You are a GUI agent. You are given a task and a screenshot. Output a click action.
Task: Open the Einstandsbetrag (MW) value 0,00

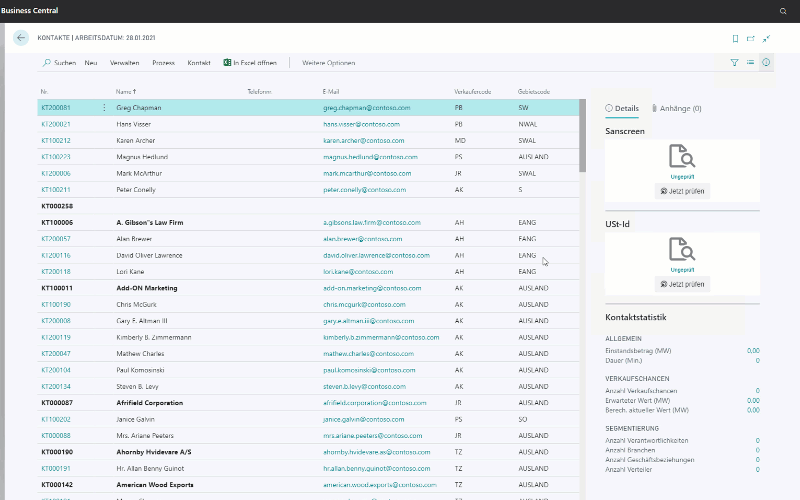pyautogui.click(x=753, y=351)
